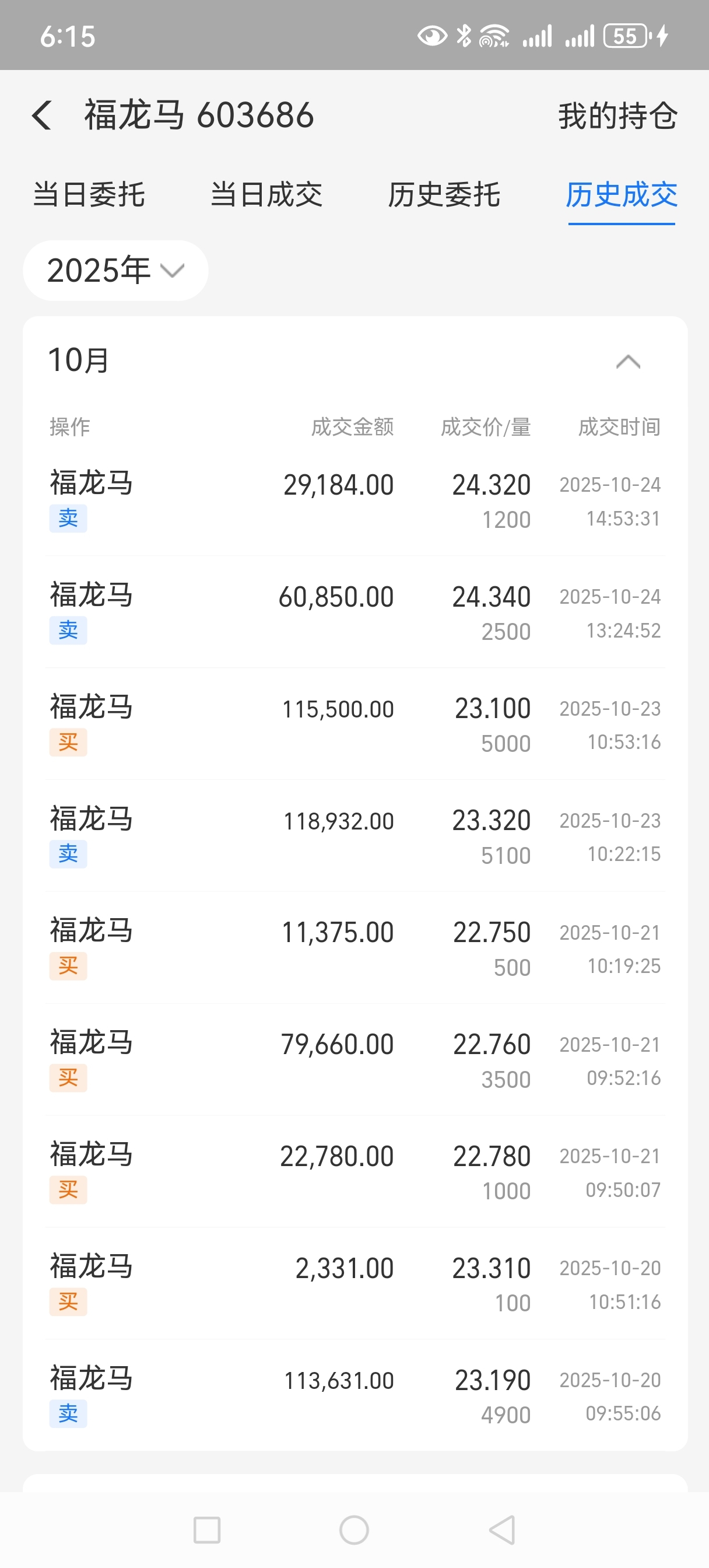The image size is (709, 1568).
Task: Open the 79,660.00 buy trade record
Action: click(354, 1059)
